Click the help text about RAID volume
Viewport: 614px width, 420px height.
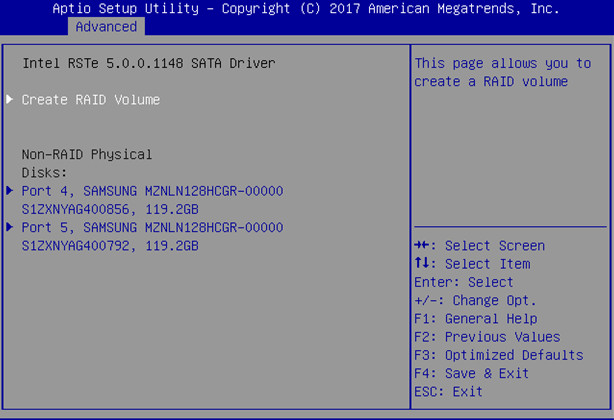coord(503,72)
